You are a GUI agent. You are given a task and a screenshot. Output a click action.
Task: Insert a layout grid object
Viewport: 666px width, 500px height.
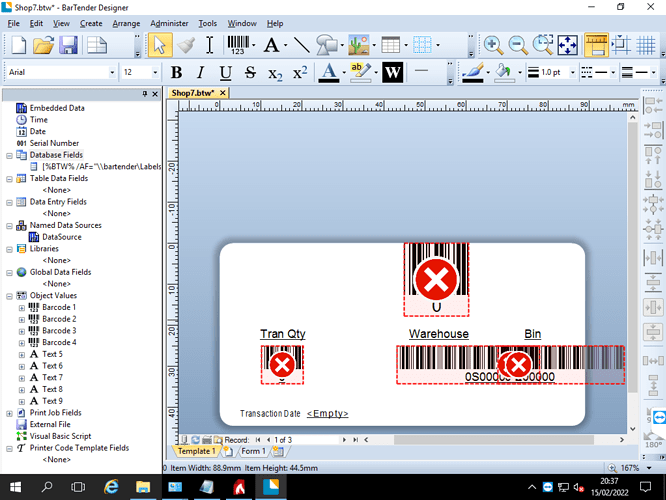422,45
